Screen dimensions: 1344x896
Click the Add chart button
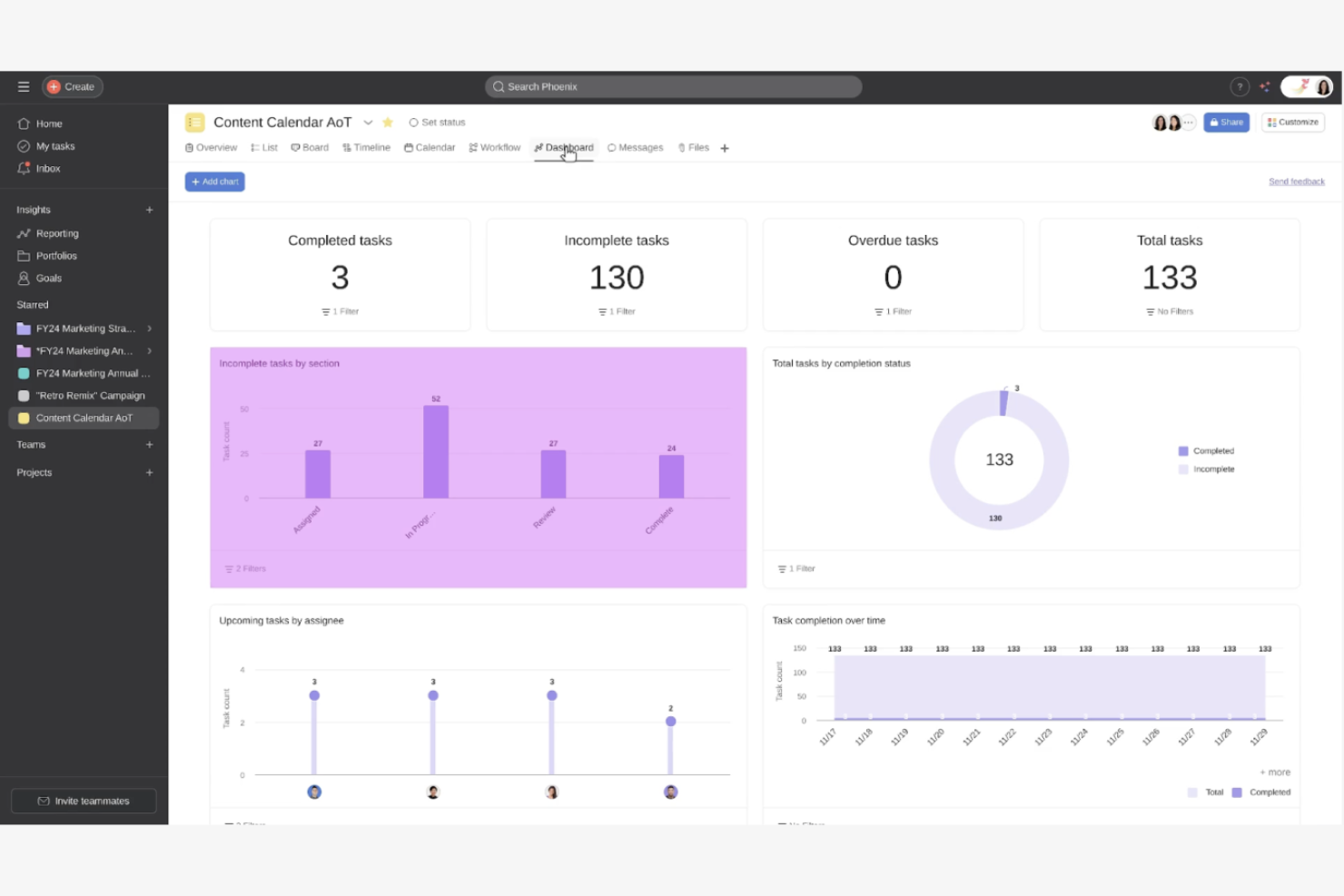215,182
